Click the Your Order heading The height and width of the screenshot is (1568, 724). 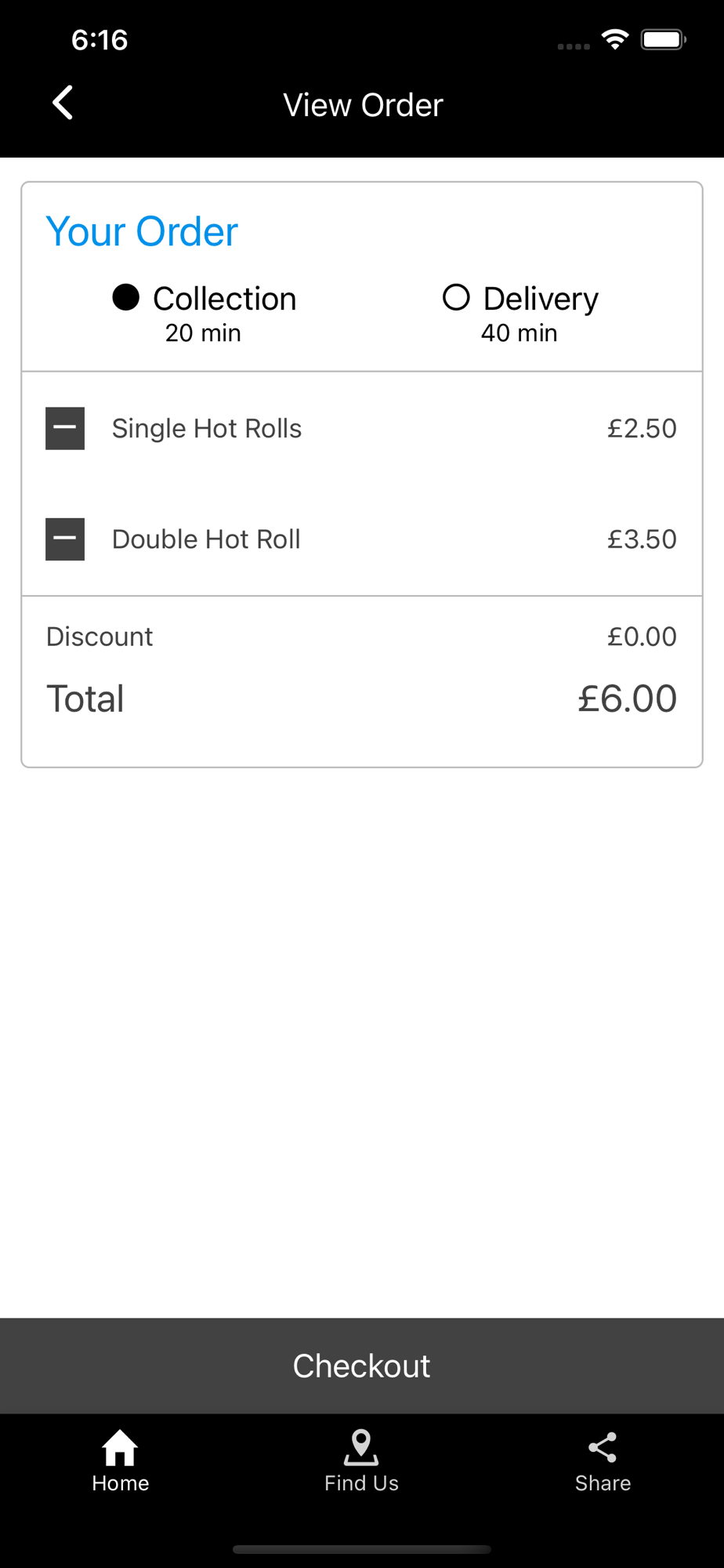pyautogui.click(x=142, y=231)
